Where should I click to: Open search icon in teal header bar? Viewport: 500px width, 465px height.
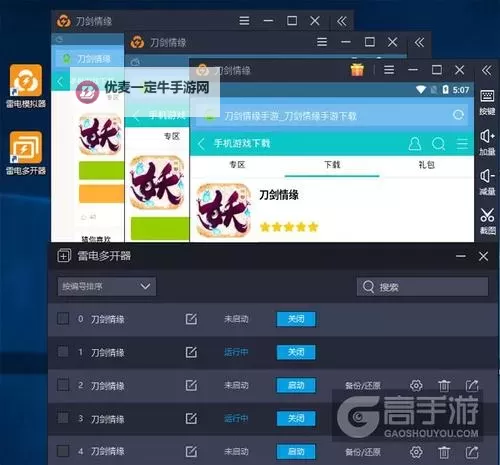pos(438,144)
